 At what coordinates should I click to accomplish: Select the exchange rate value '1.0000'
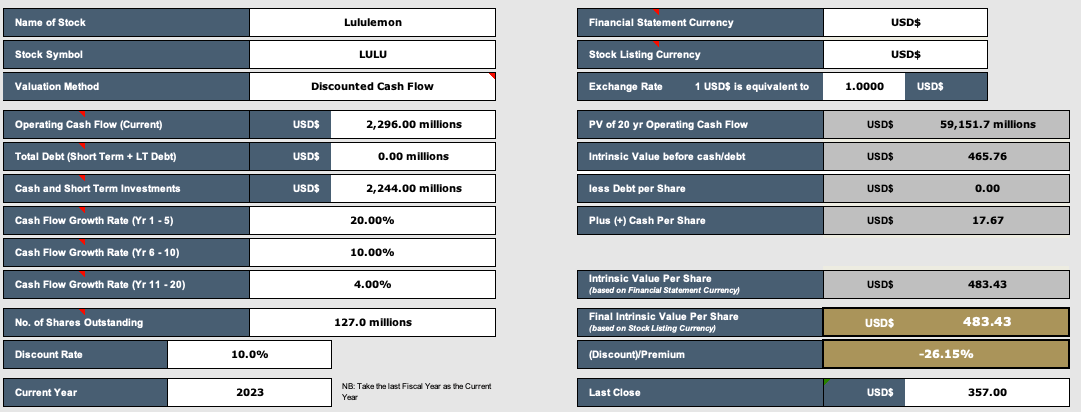tap(864, 87)
